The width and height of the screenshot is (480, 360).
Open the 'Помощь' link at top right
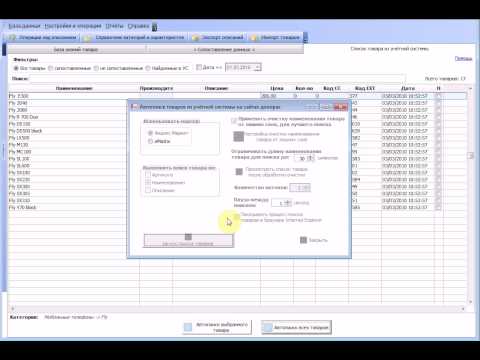tap(463, 59)
